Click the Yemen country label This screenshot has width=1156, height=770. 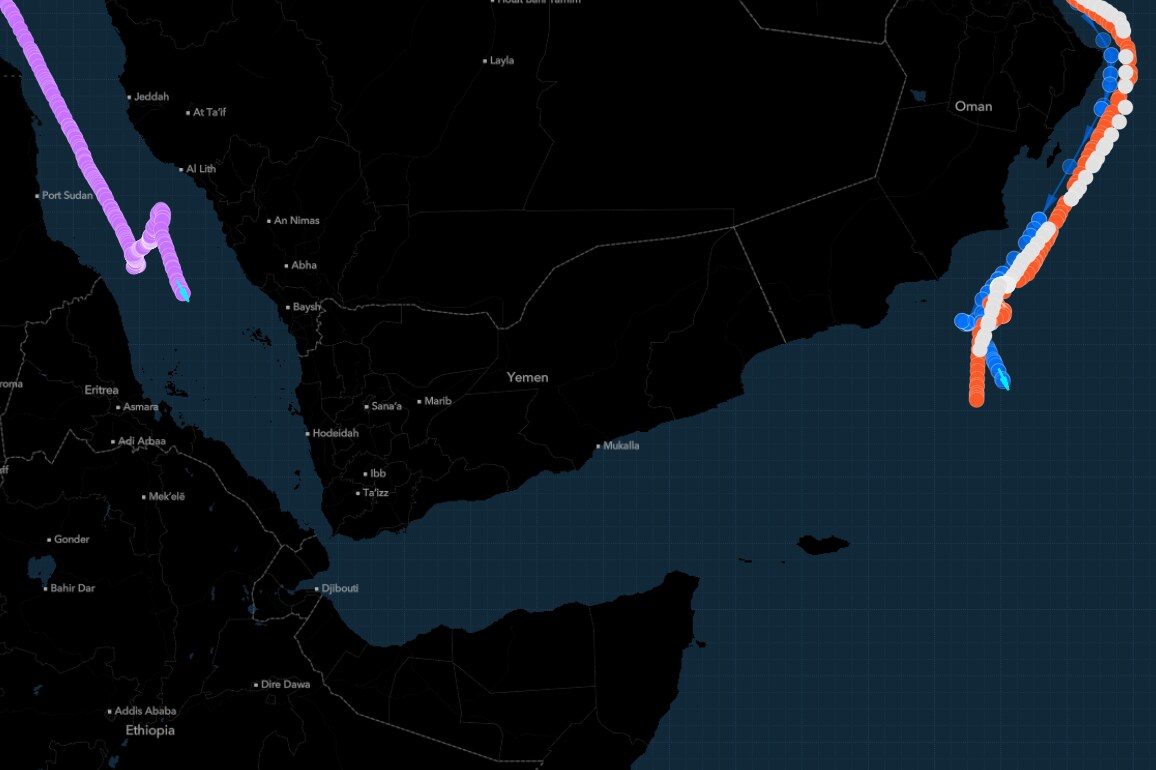pos(527,377)
